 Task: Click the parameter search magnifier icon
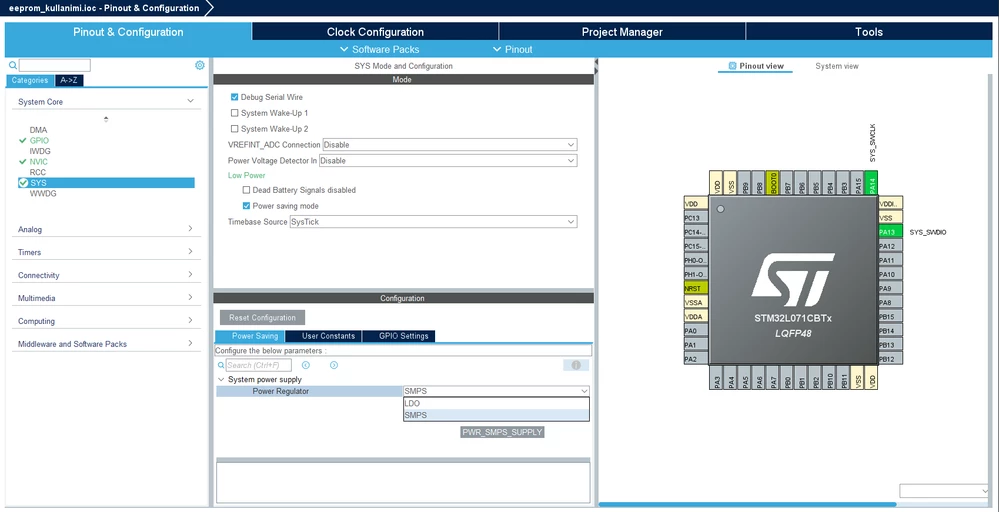221,366
